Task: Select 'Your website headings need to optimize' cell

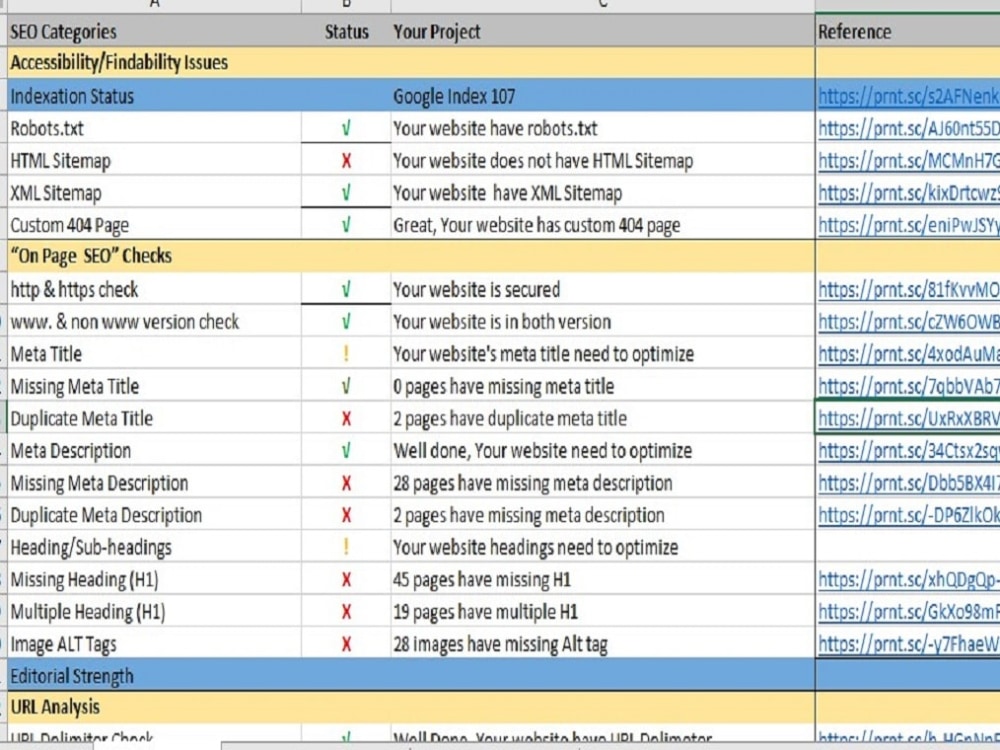Action: pyautogui.click(x=603, y=547)
